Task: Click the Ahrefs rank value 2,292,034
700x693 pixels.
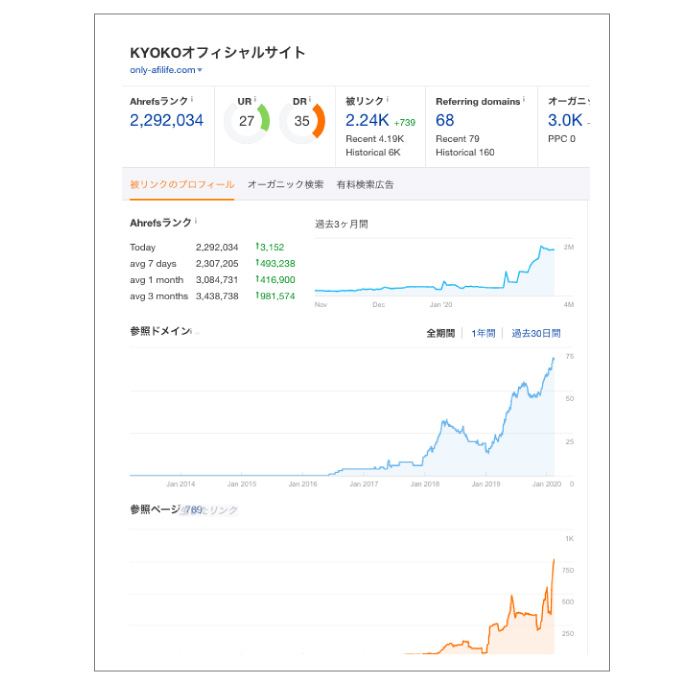Action: click(167, 120)
